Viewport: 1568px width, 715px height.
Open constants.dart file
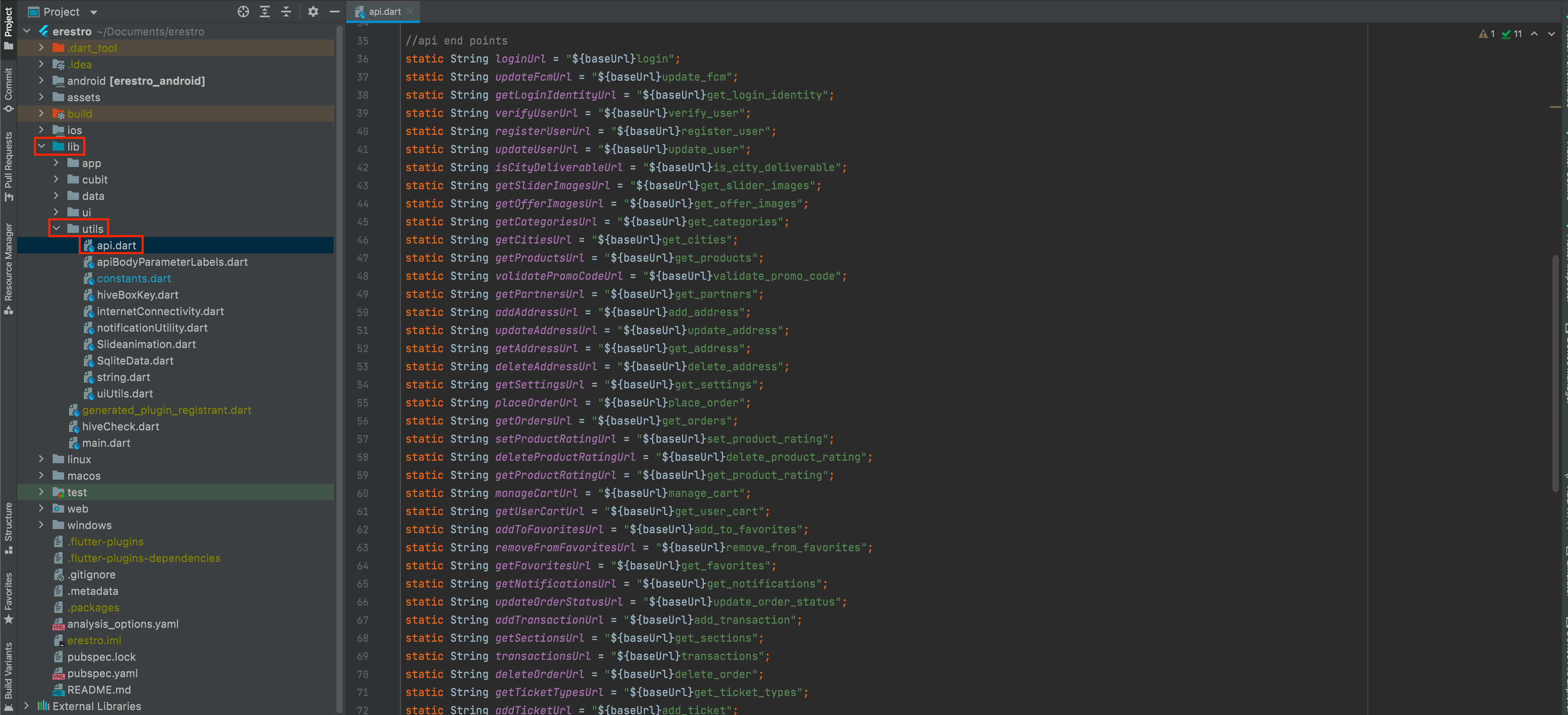click(127, 278)
